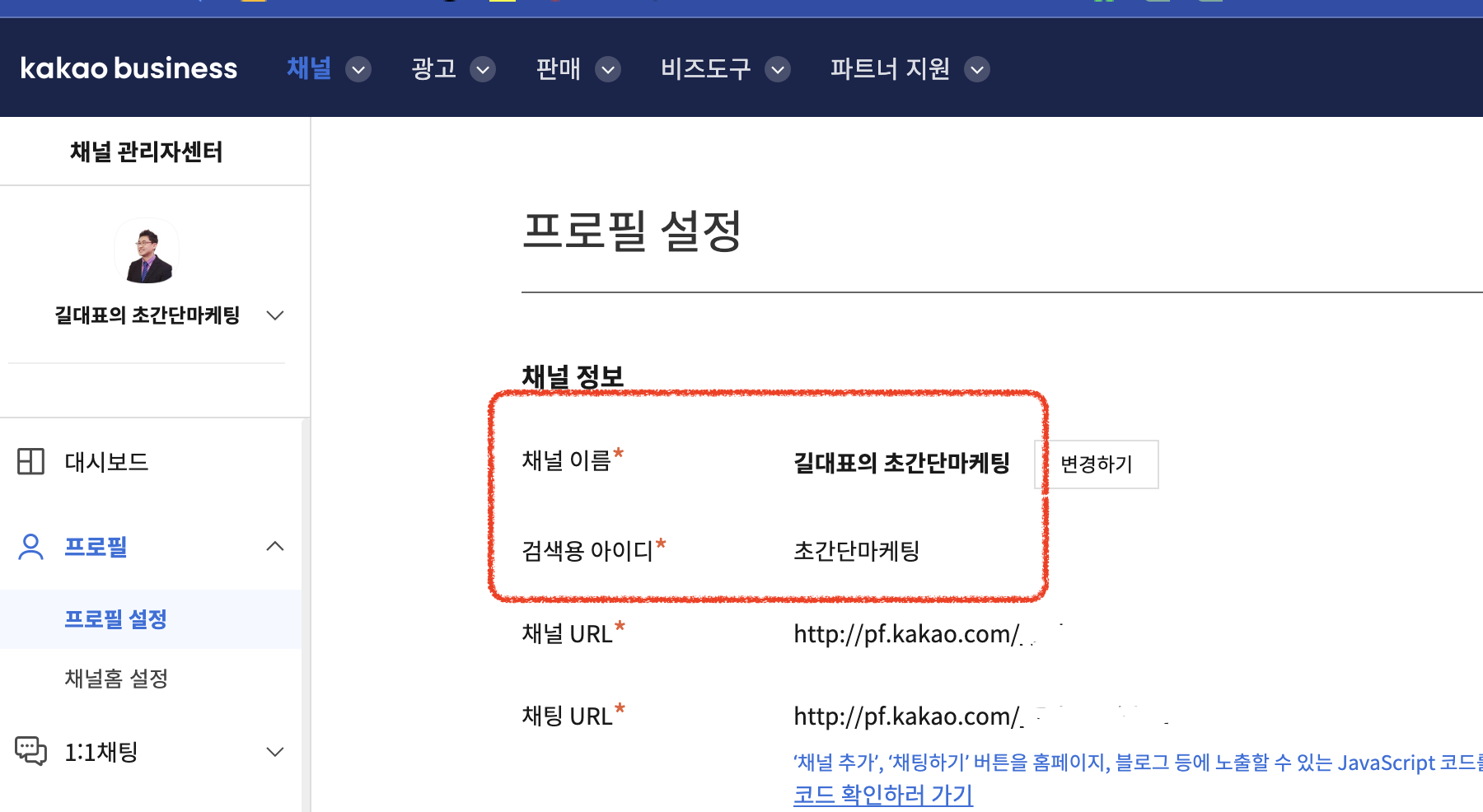
Task: Open the 판매 top menu
Action: pyautogui.click(x=559, y=68)
